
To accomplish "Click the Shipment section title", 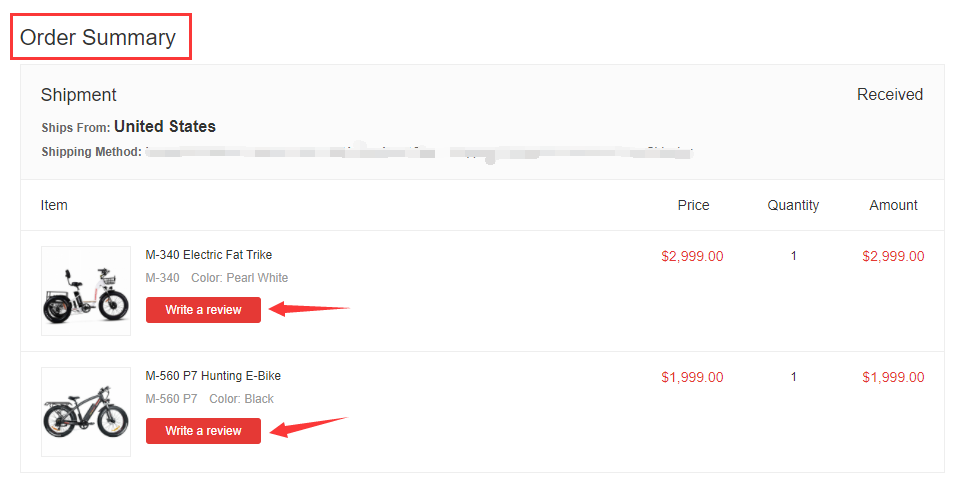I will coord(79,95).
